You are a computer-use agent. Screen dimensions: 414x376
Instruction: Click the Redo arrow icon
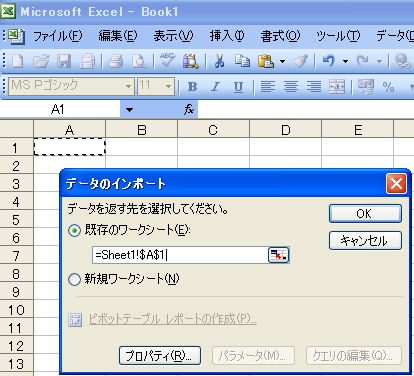363,61
